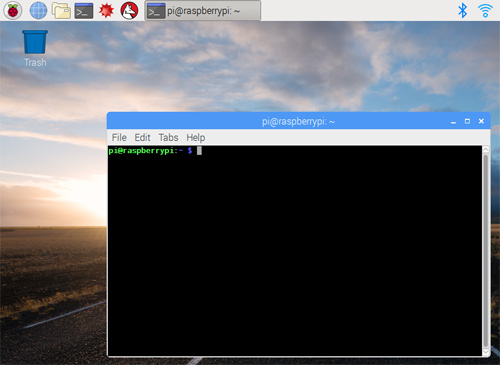
Task: Click the Bluetooth tray icon
Action: point(462,11)
